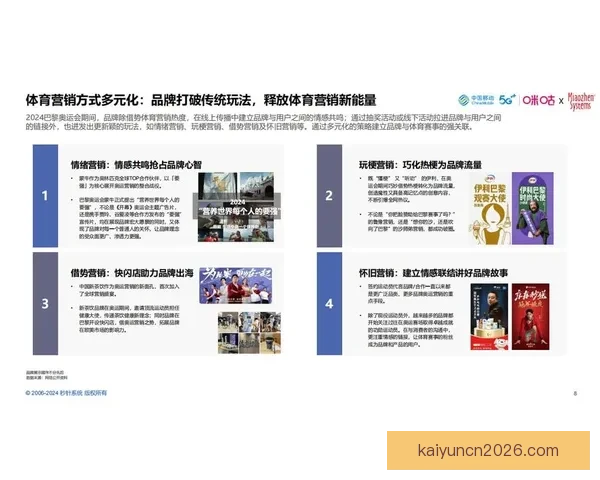The image size is (600, 480).
Task: Click the Miaozhen Systems logo
Action: [581, 101]
